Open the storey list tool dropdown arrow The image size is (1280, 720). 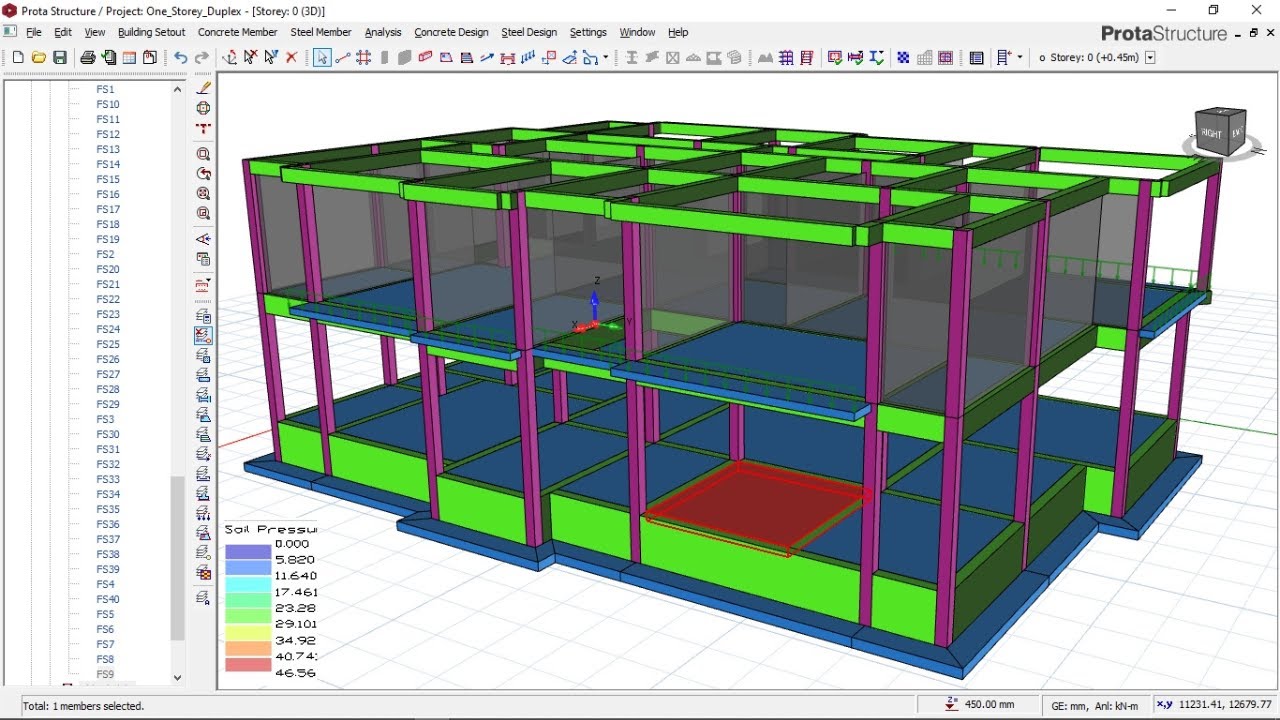(1020, 58)
